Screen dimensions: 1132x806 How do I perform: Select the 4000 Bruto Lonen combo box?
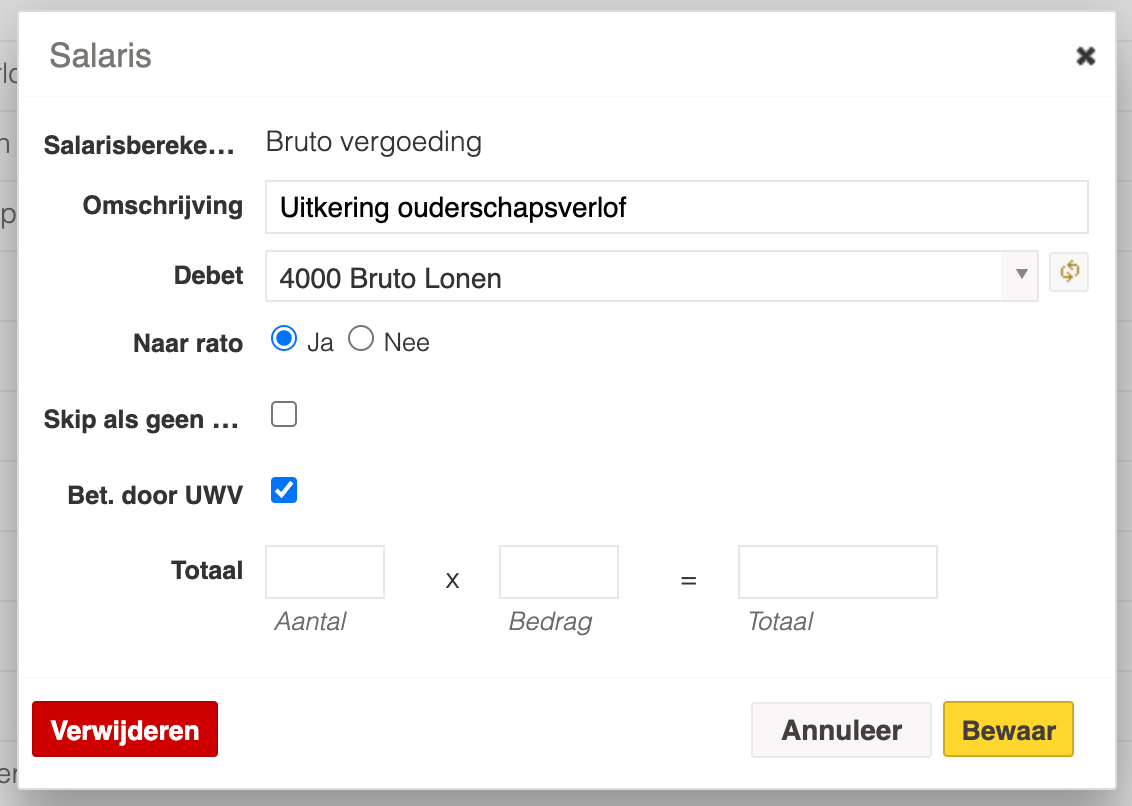pos(651,276)
